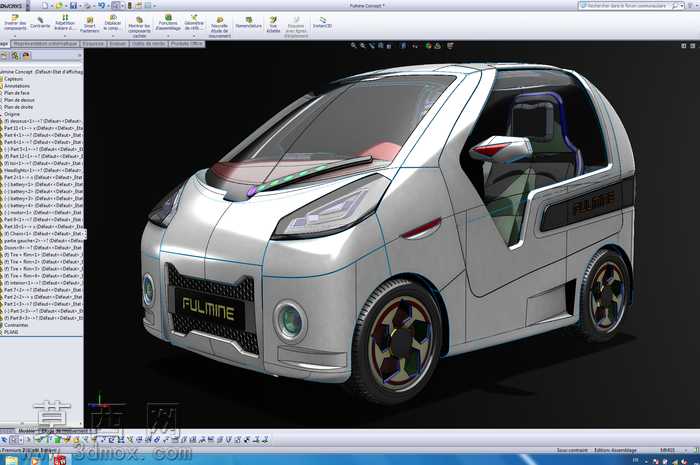Select the Annotations tree item

[x=17, y=86]
